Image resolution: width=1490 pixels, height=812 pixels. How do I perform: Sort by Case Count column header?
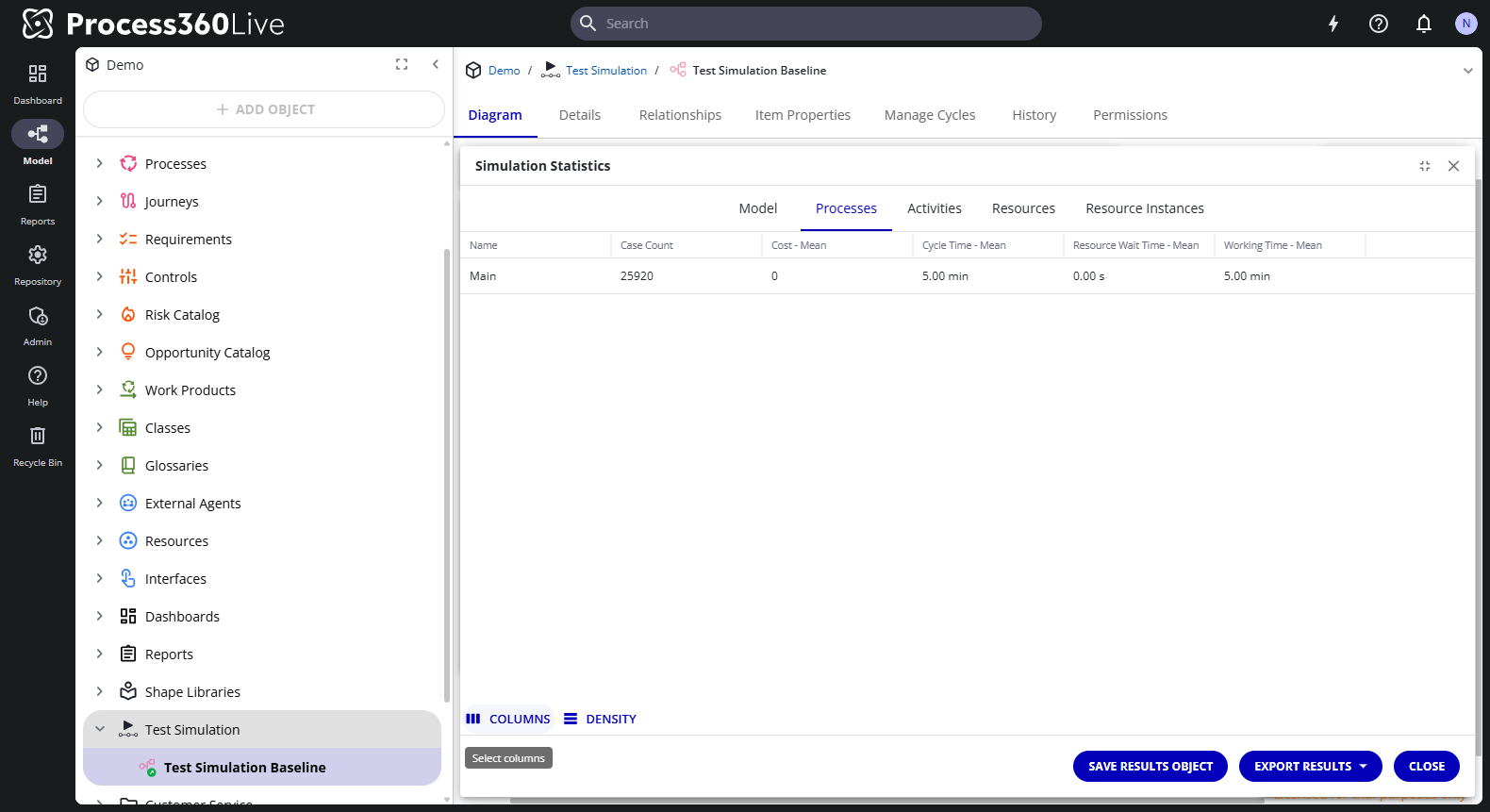pos(687,245)
